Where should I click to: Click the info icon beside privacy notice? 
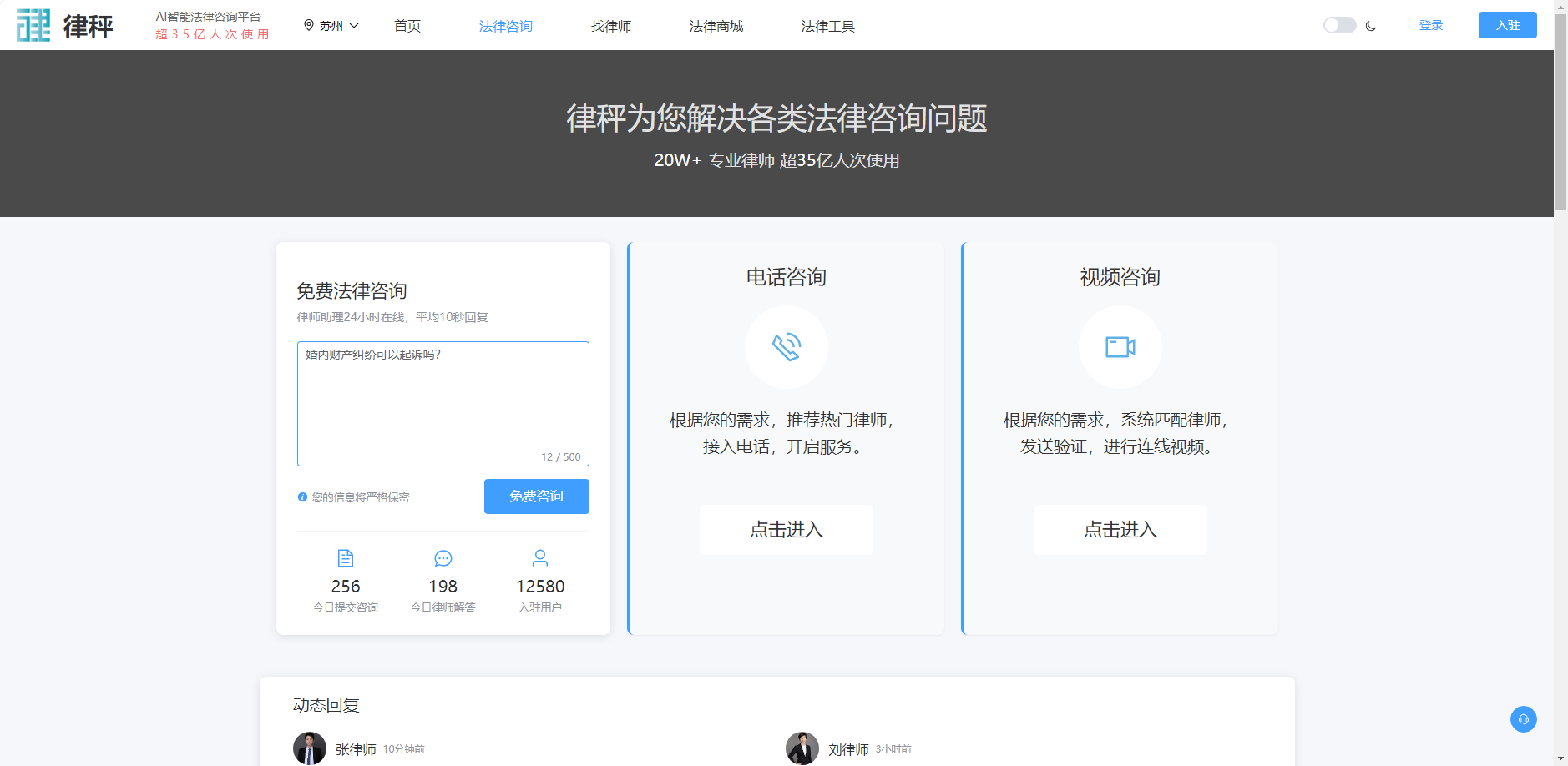[302, 497]
